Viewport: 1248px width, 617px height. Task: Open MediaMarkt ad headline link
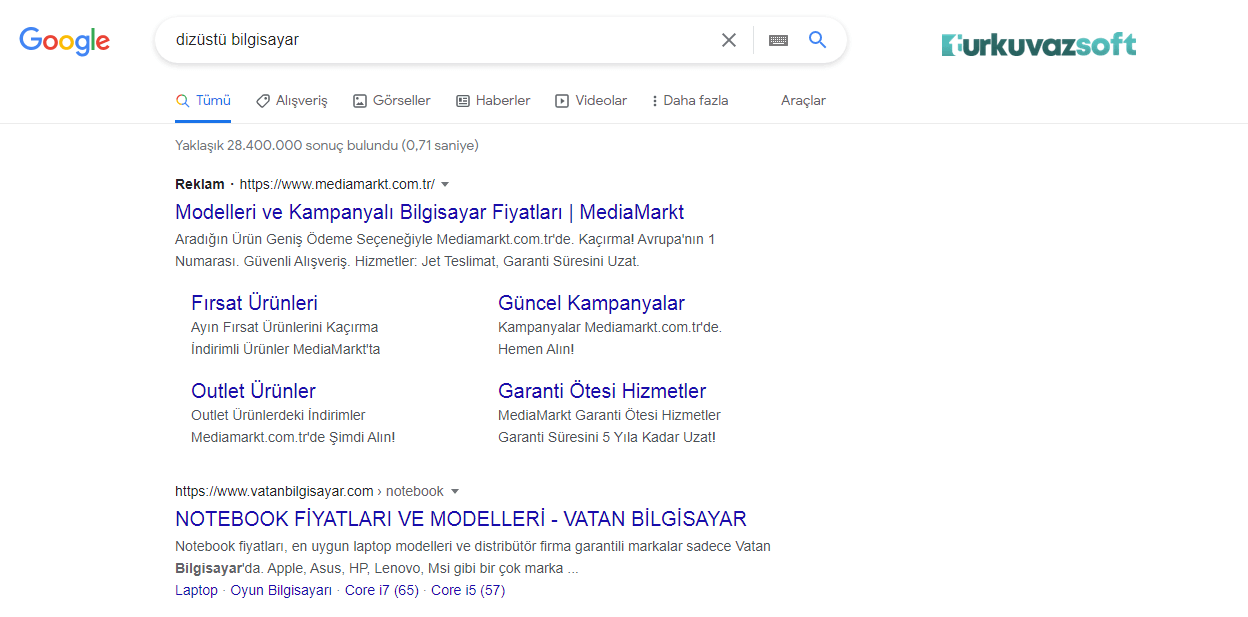click(x=429, y=212)
